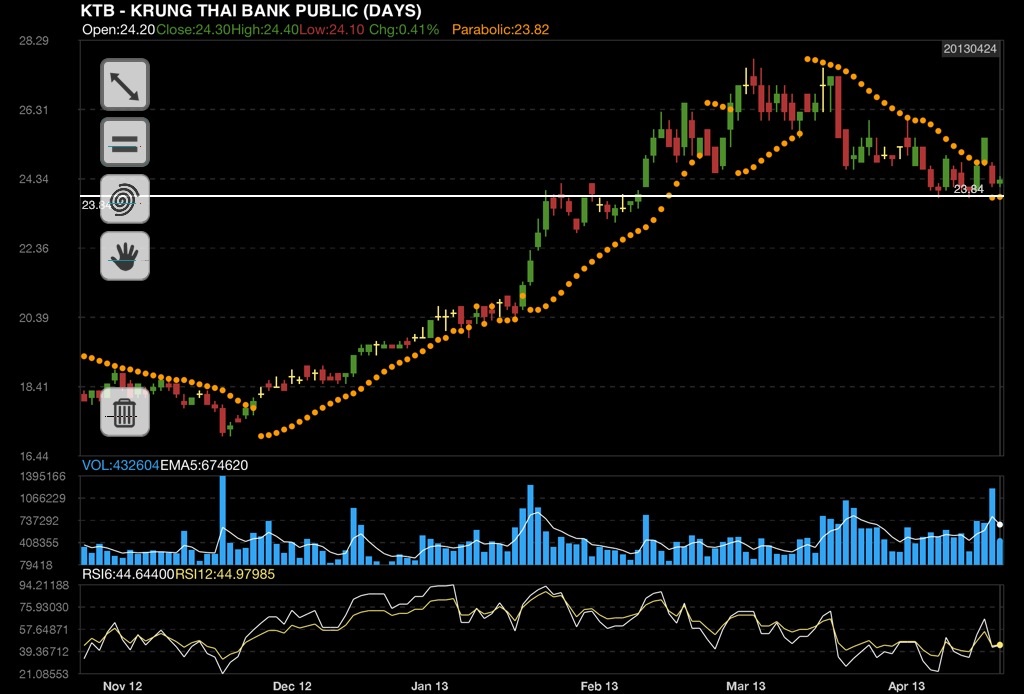Click the yellow dot ending the RSI line
Screen dimensions: 1024x694
[x=1000, y=645]
